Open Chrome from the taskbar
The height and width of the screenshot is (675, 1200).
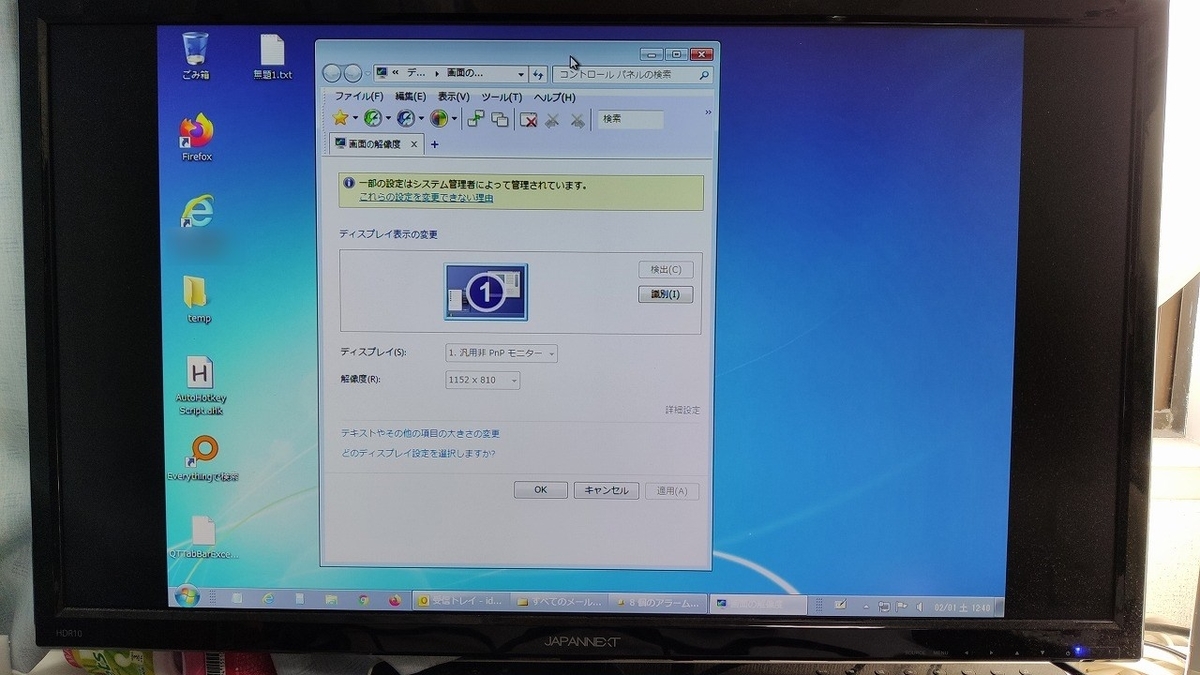pos(364,601)
